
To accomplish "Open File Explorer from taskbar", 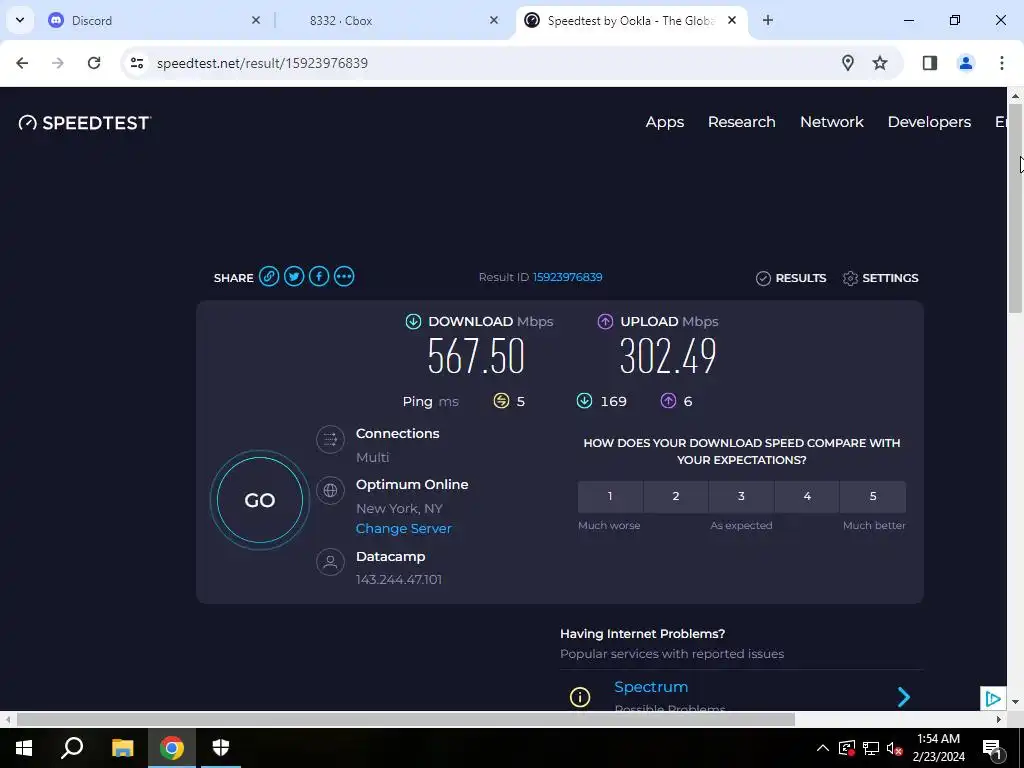I will click(122, 748).
